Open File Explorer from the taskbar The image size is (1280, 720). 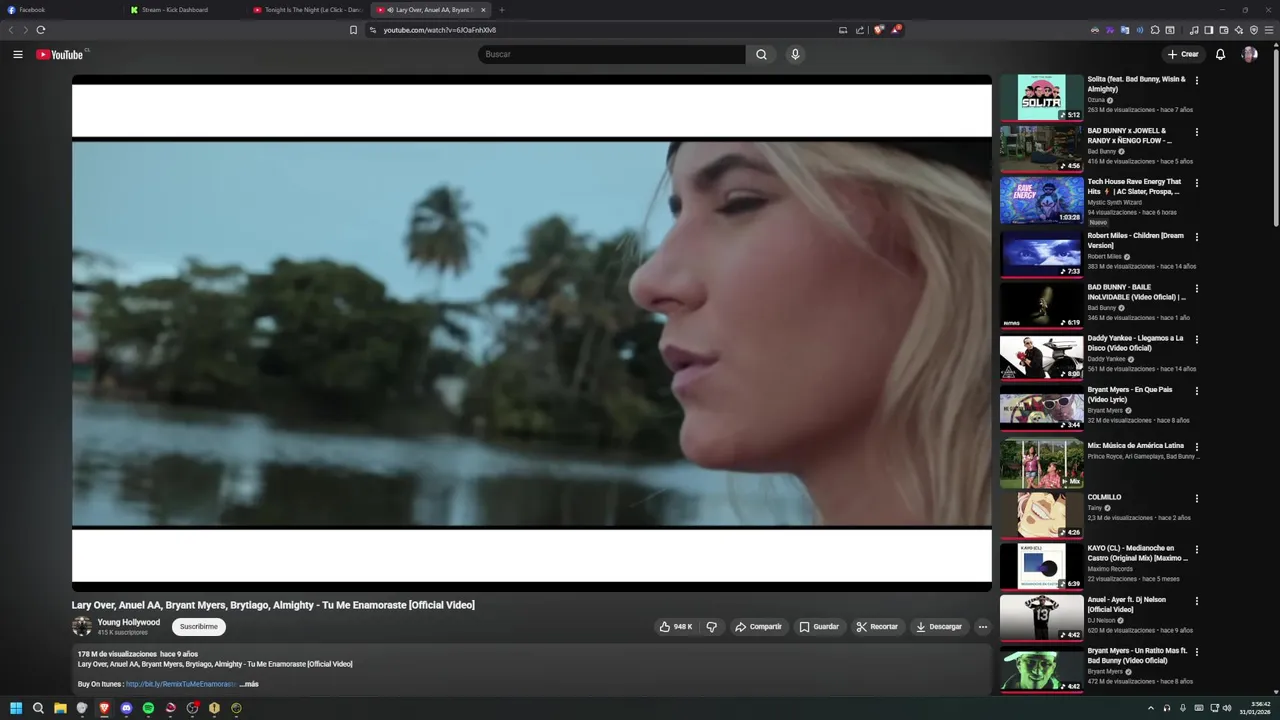click(60, 708)
